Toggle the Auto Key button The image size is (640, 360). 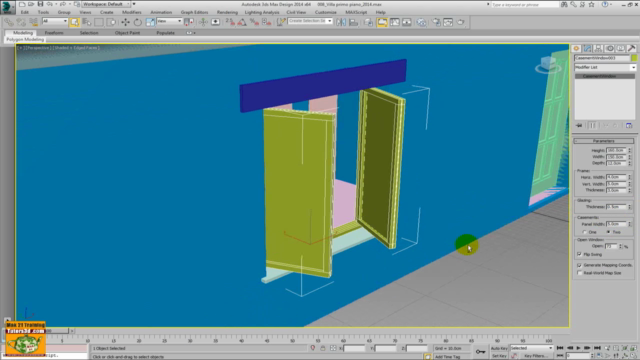(499, 348)
